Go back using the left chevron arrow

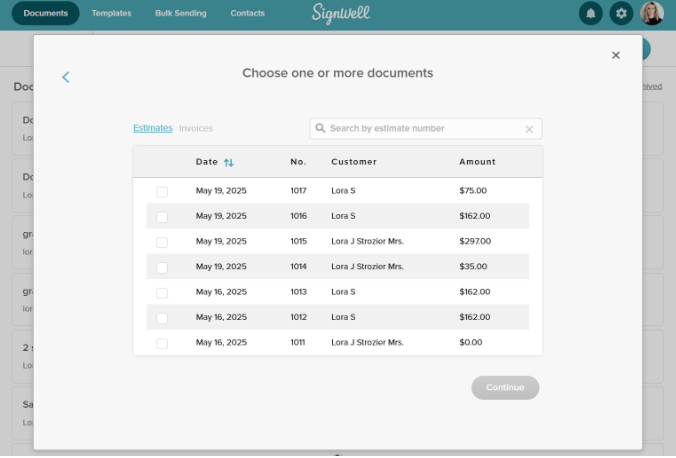tap(66, 77)
